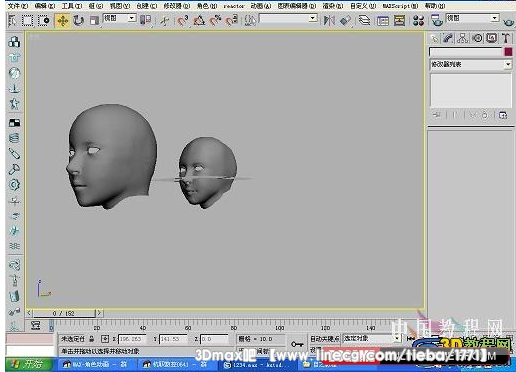Click the reactor toolbar gear motor icon
Screen dimensions: 516x372
[14, 184]
